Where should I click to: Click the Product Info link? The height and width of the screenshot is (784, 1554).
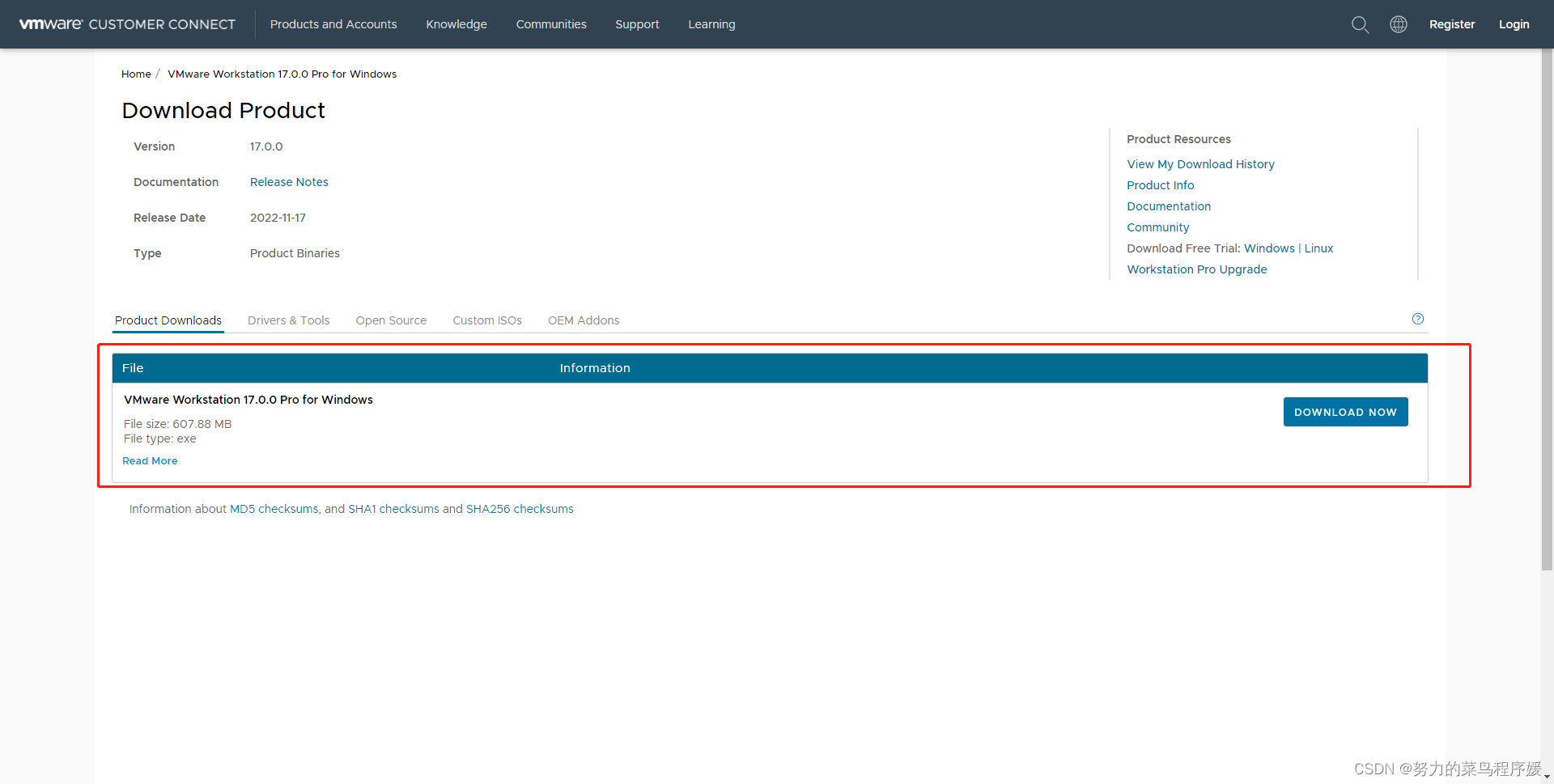click(x=1160, y=185)
